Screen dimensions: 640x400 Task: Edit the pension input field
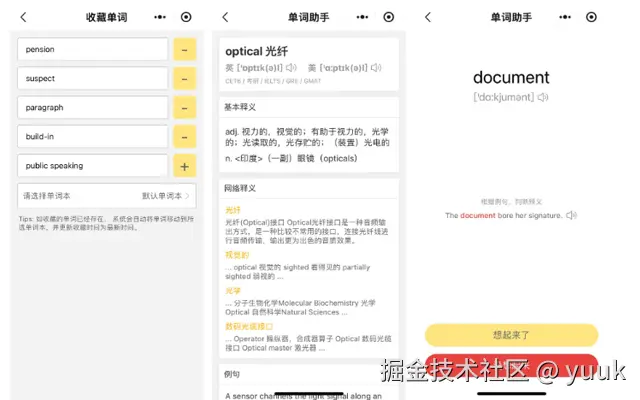93,49
